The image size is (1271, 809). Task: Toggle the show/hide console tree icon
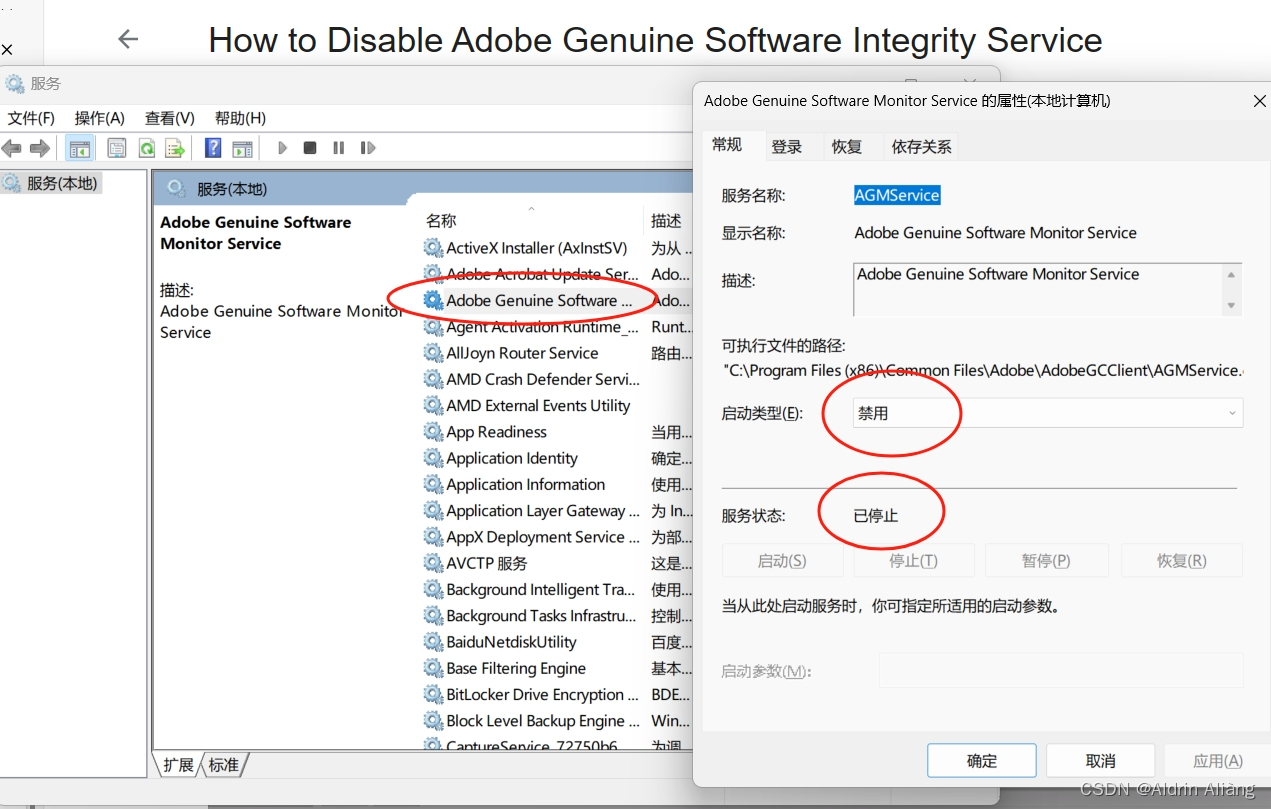(x=79, y=148)
